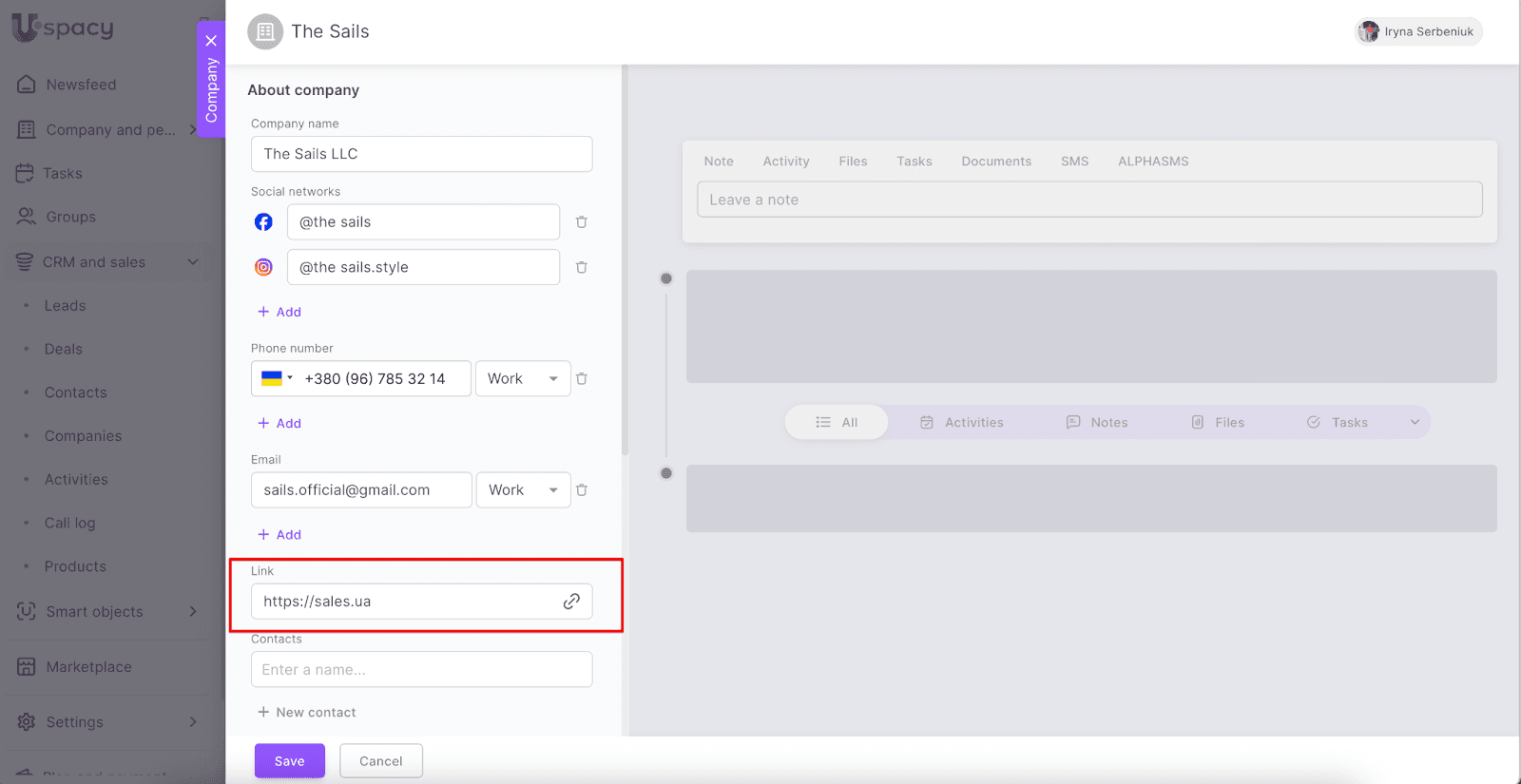Switch to the Documents tab
This screenshot has height=784, width=1521.
[996, 162]
